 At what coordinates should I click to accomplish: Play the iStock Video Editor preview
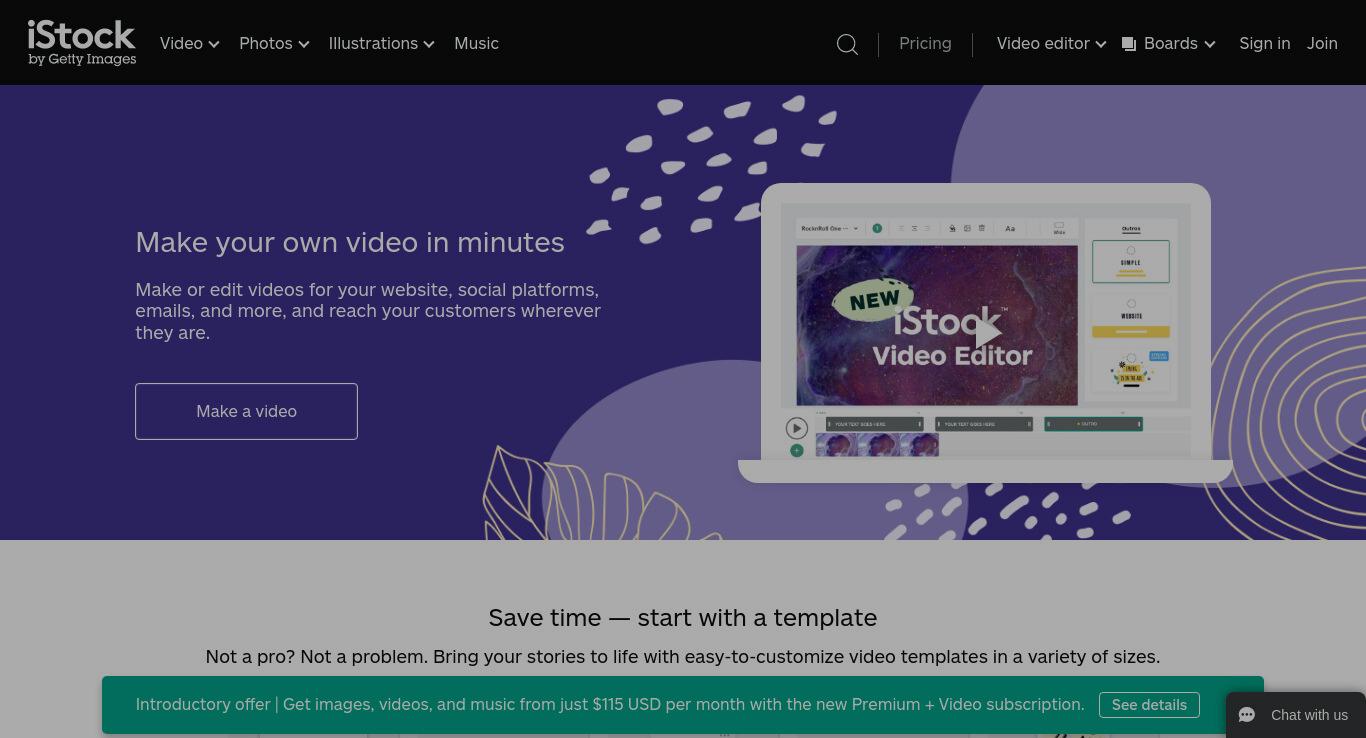tap(987, 332)
